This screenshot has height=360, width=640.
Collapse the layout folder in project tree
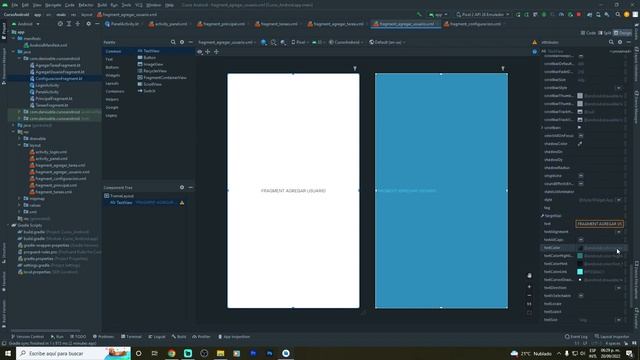click(x=19, y=145)
